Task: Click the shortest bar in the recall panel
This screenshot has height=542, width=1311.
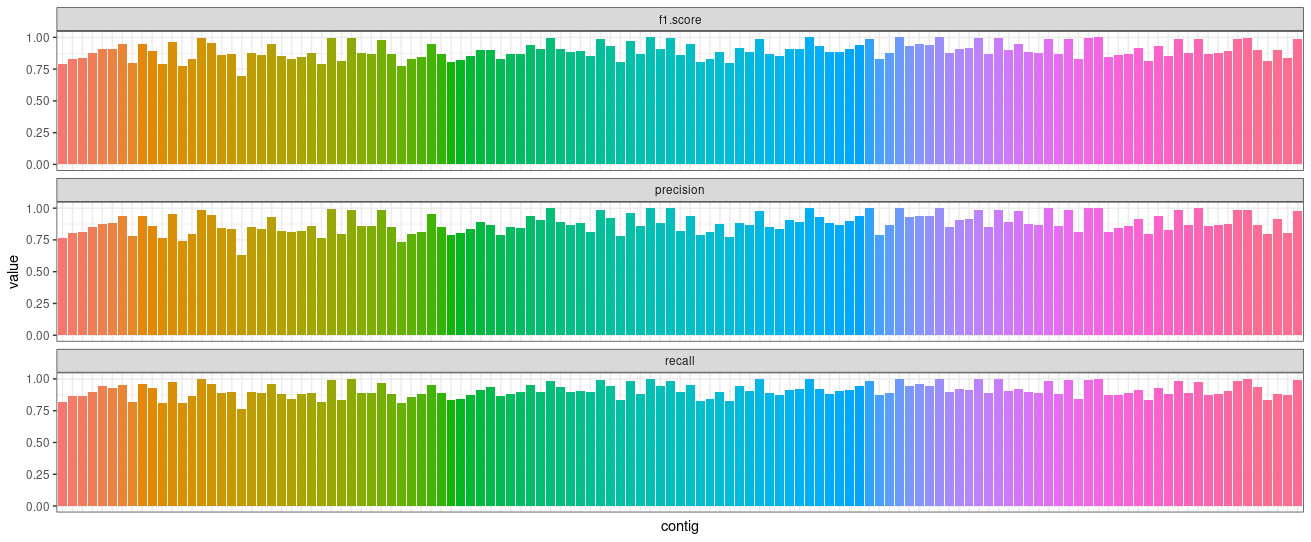Action: (242, 457)
